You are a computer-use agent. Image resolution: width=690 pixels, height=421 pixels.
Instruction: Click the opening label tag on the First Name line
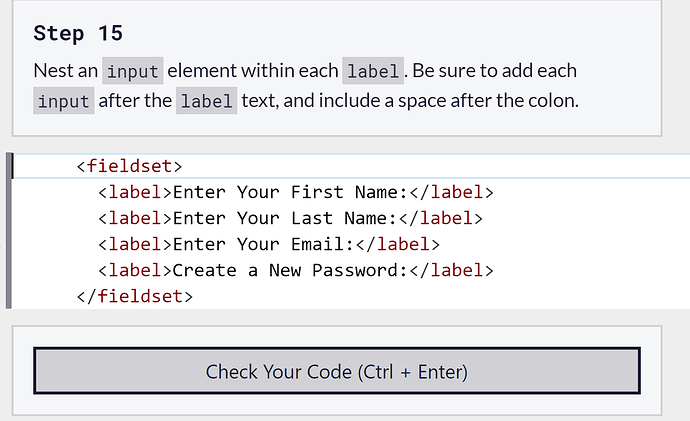pos(135,192)
